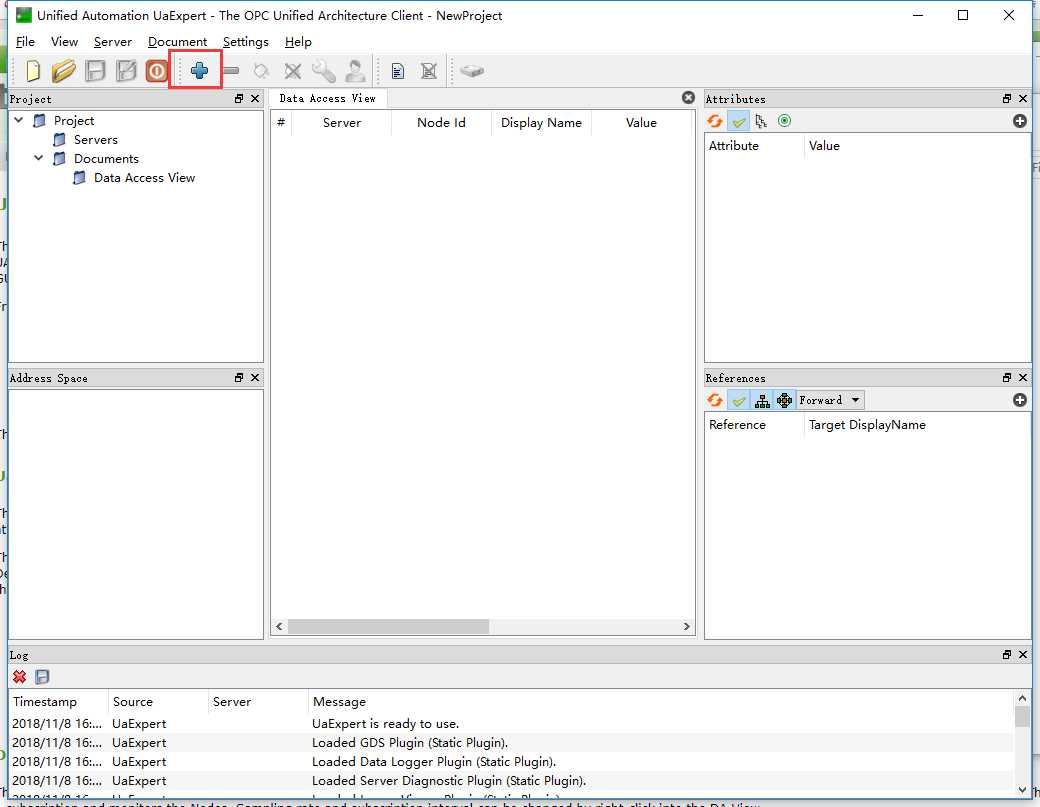Click the Data Access View horizontal scrollbar thumb
The width and height of the screenshot is (1040, 807).
pos(388,627)
